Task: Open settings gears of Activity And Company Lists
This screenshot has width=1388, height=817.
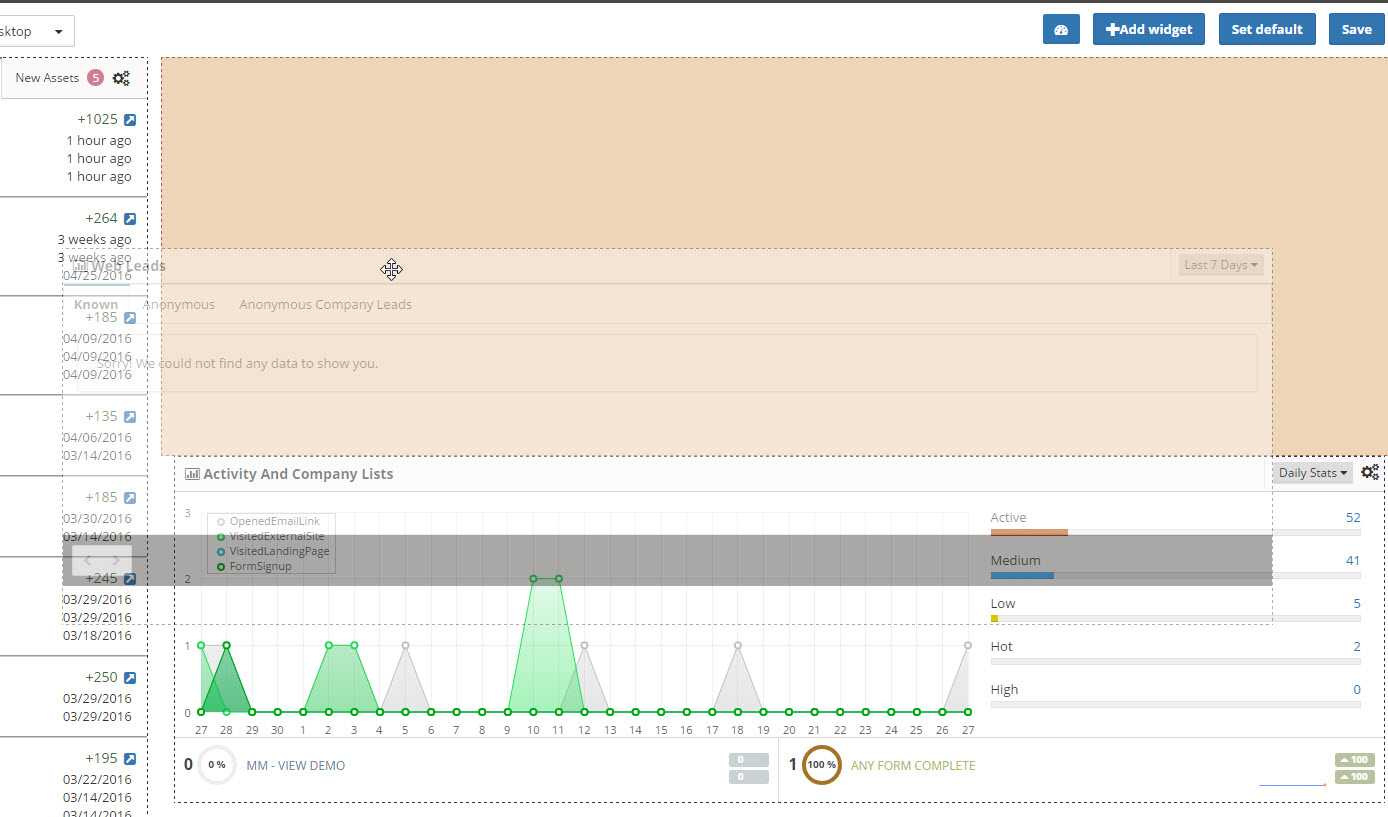Action: pos(1370,472)
